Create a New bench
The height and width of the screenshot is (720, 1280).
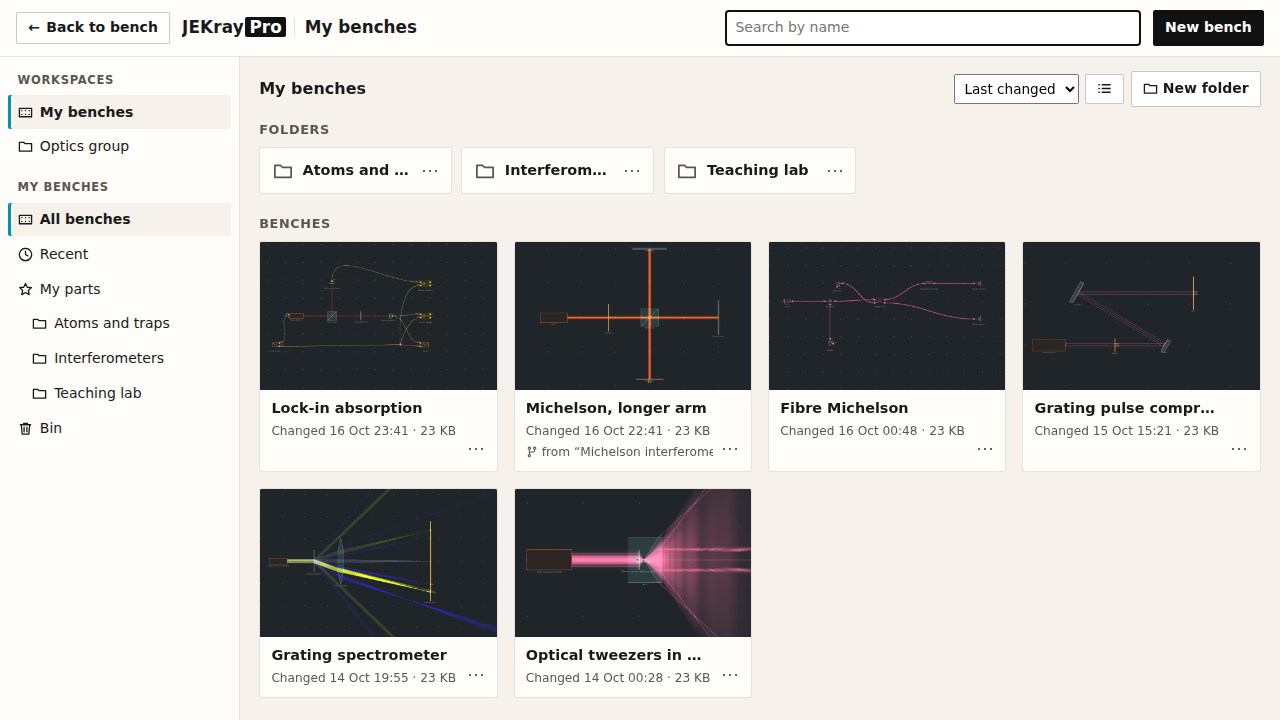[1208, 28]
